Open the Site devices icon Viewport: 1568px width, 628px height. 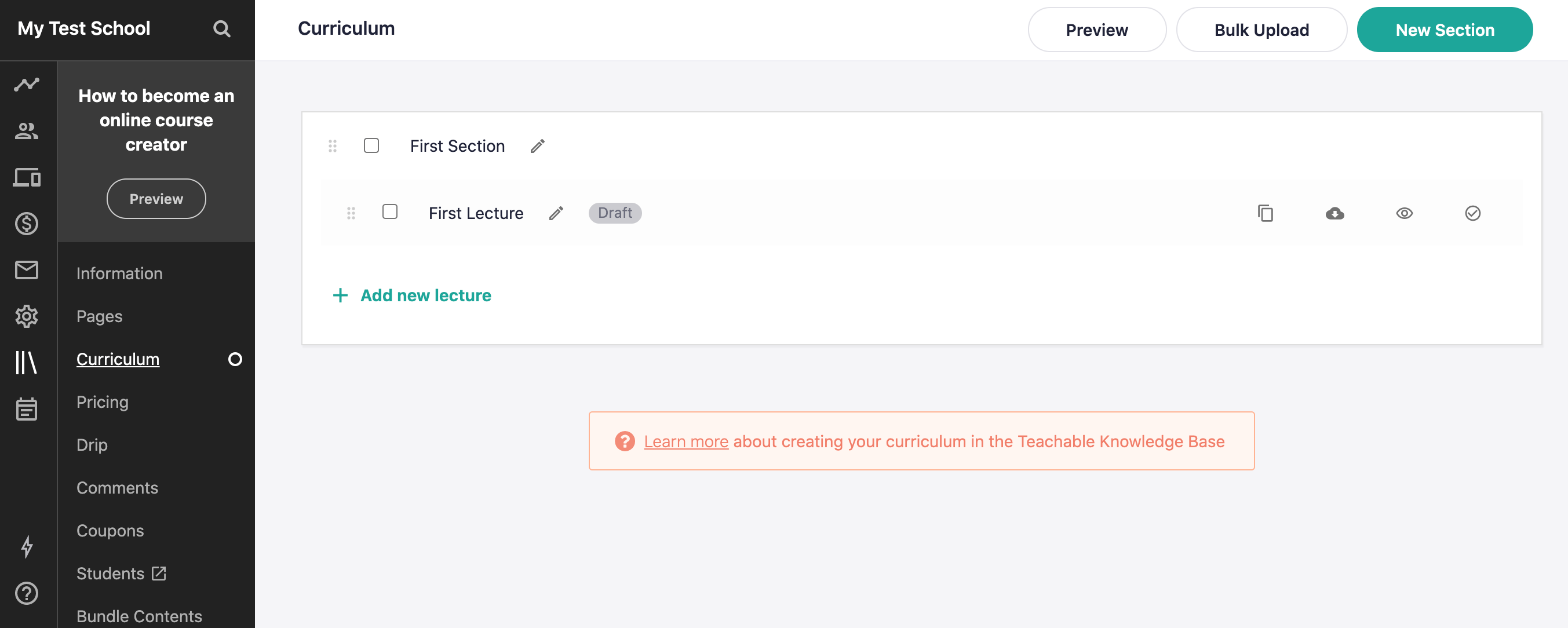[x=27, y=178]
